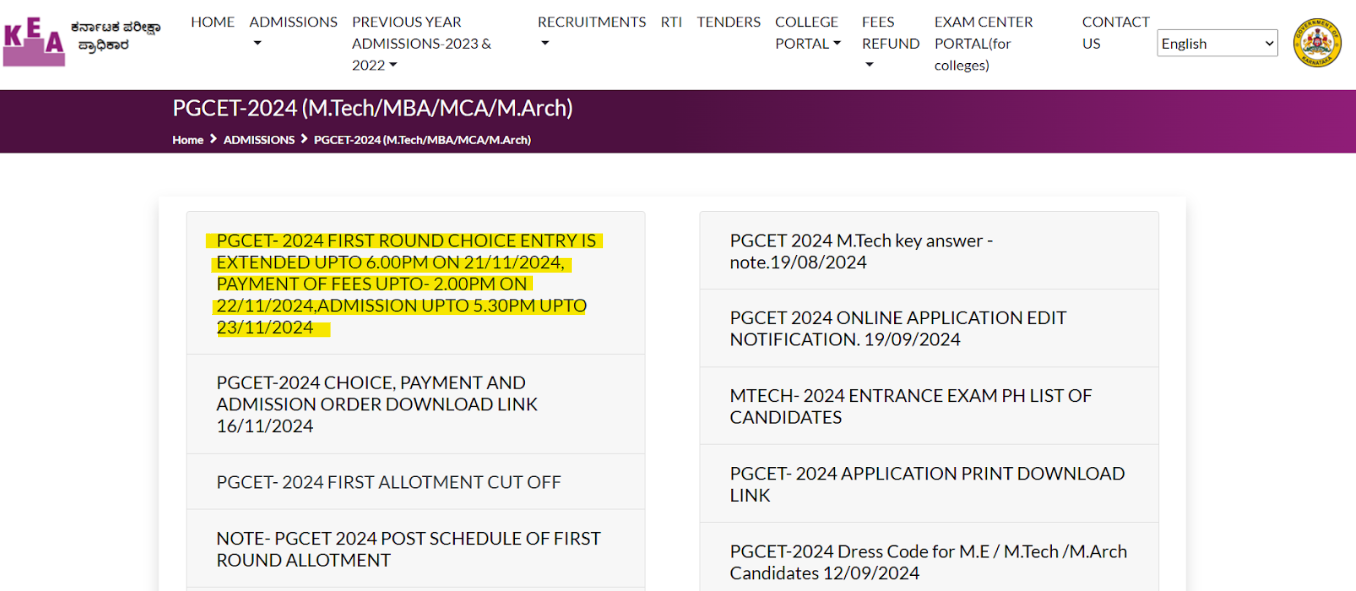Viewport: 1356px width, 591px height.
Task: Open the TENDERS page
Action: pos(728,22)
